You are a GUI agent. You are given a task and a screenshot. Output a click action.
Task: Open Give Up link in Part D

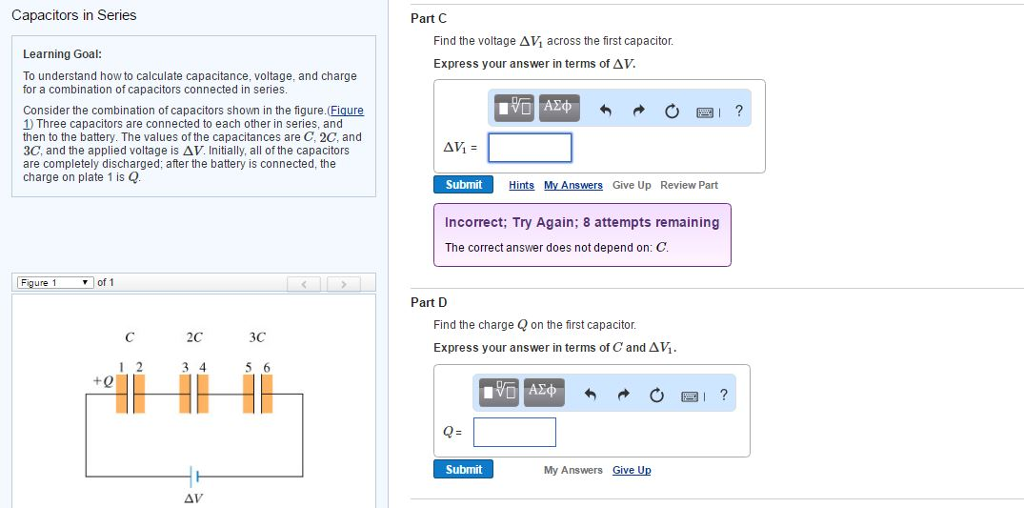tap(632, 470)
